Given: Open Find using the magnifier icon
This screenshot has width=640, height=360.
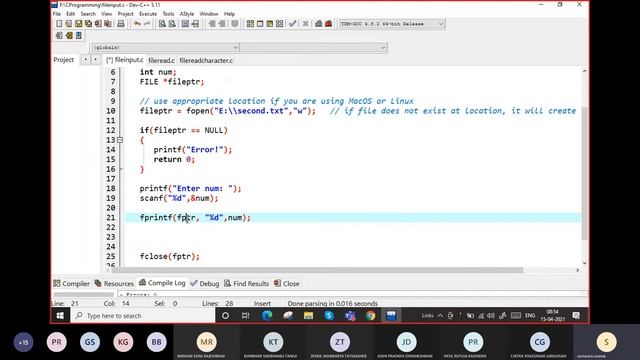Looking at the screenshot, I should [162, 24].
